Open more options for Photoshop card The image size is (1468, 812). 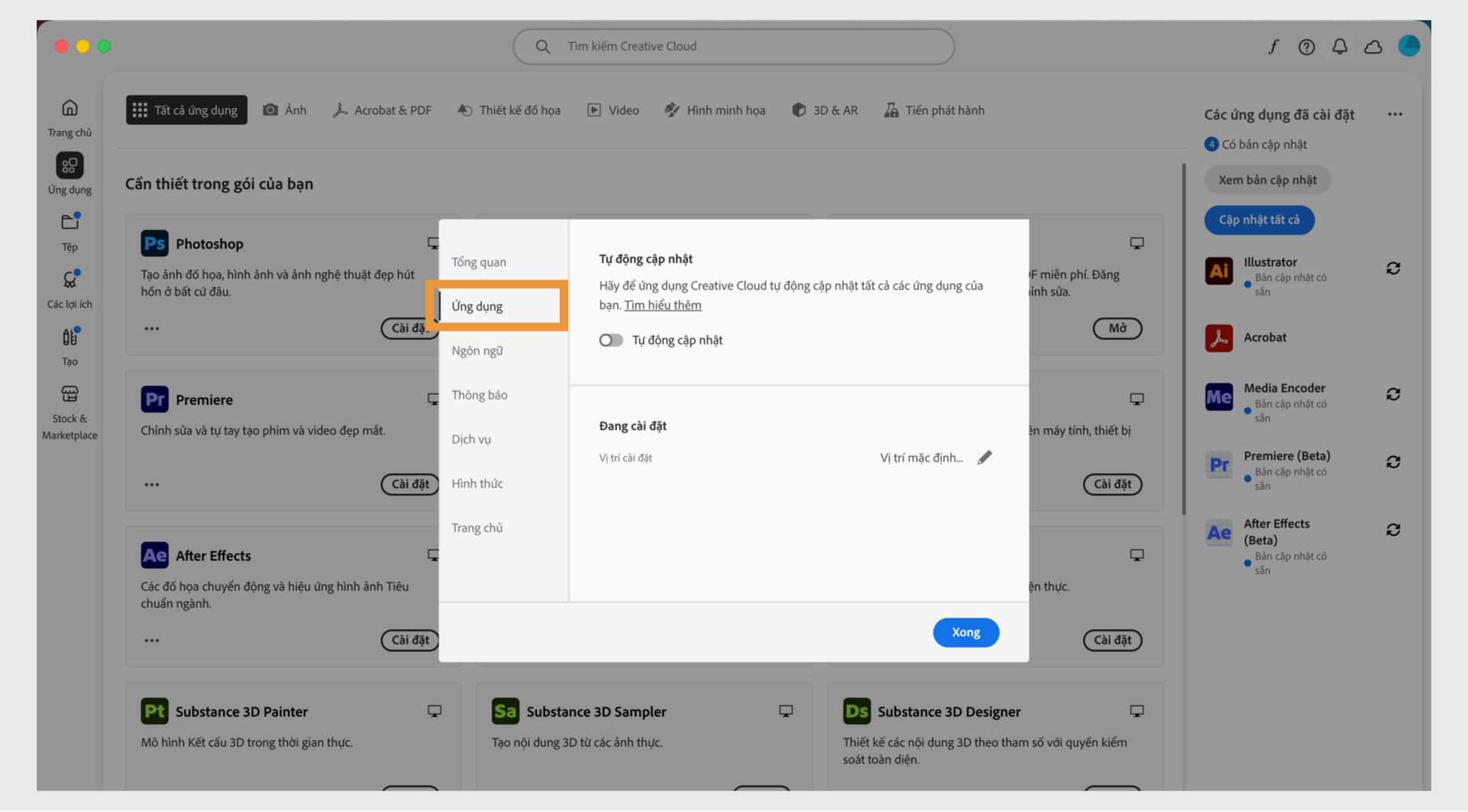(152, 329)
